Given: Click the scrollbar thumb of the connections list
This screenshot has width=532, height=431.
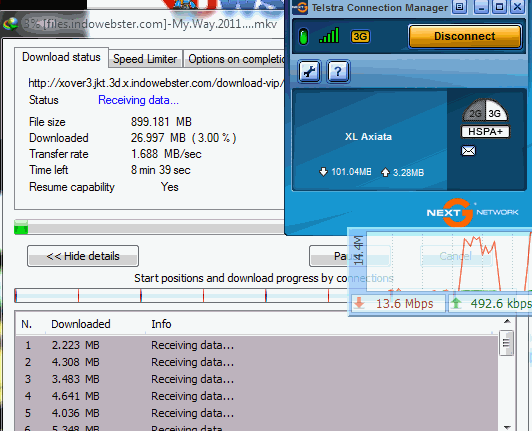Looking at the screenshot, I should [507, 343].
